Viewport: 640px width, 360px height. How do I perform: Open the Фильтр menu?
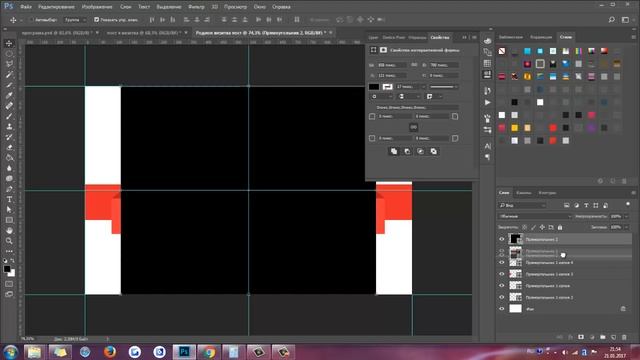pos(196,7)
